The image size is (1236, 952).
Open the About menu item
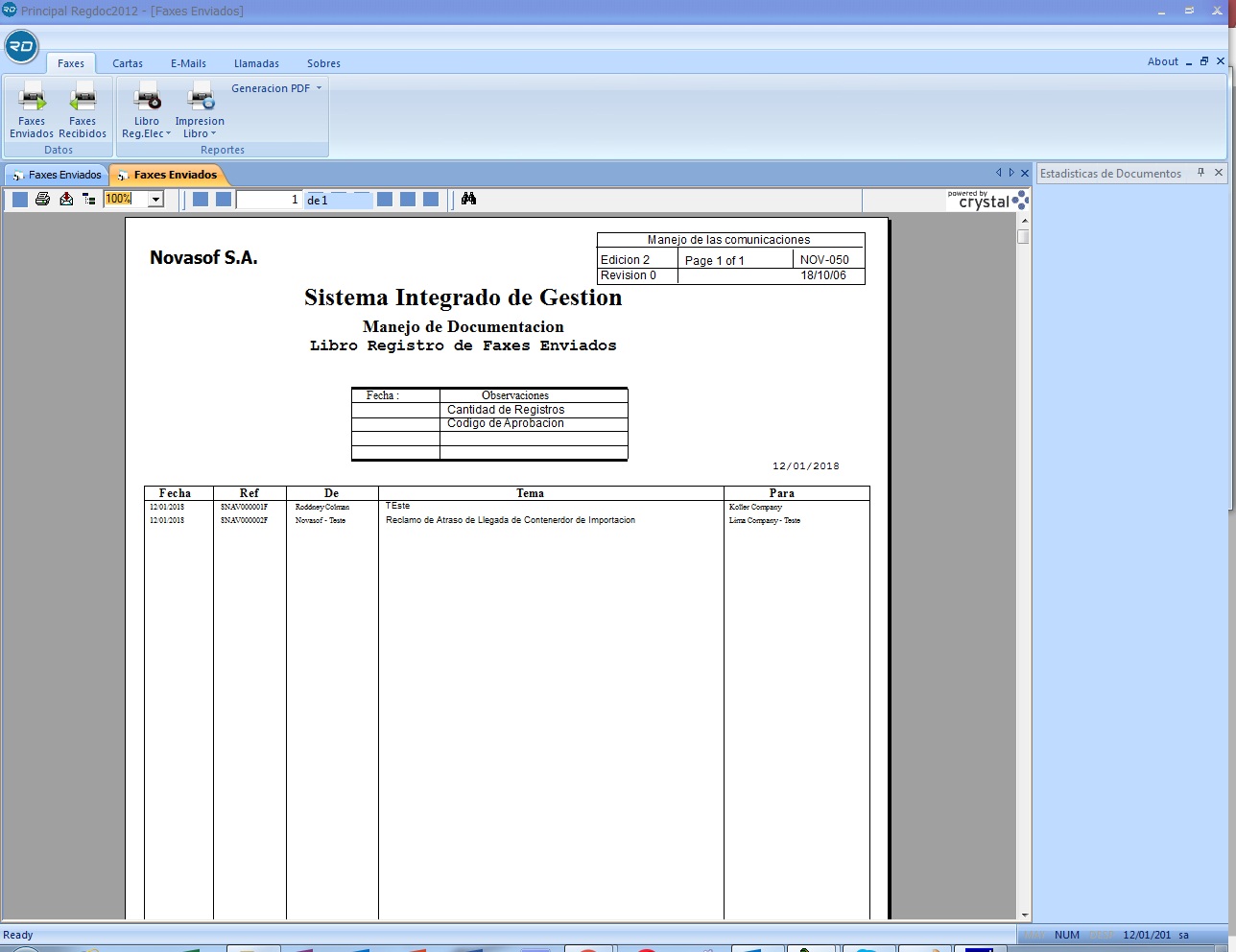click(1163, 61)
